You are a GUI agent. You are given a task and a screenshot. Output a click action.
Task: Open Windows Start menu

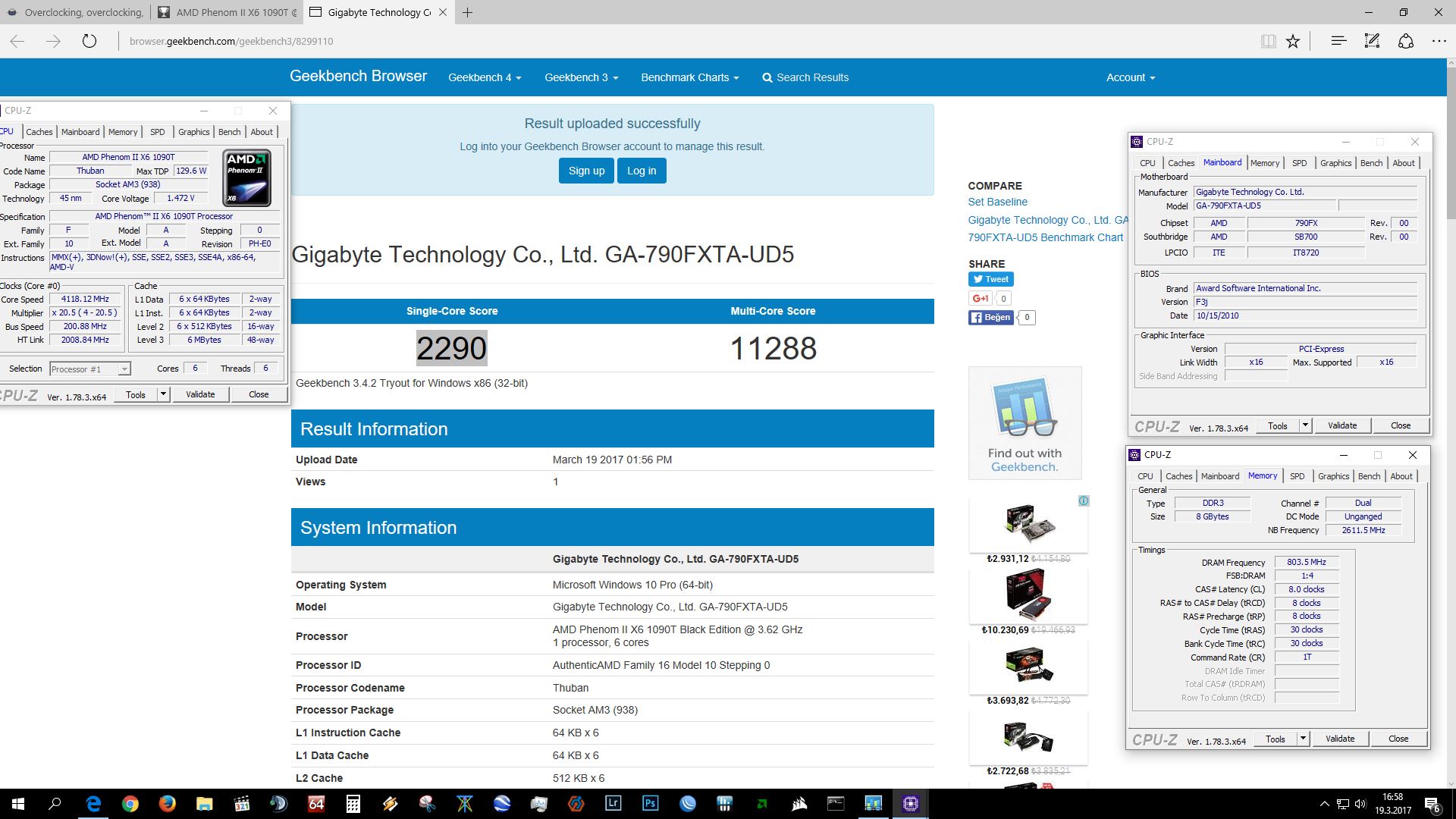coord(17,804)
